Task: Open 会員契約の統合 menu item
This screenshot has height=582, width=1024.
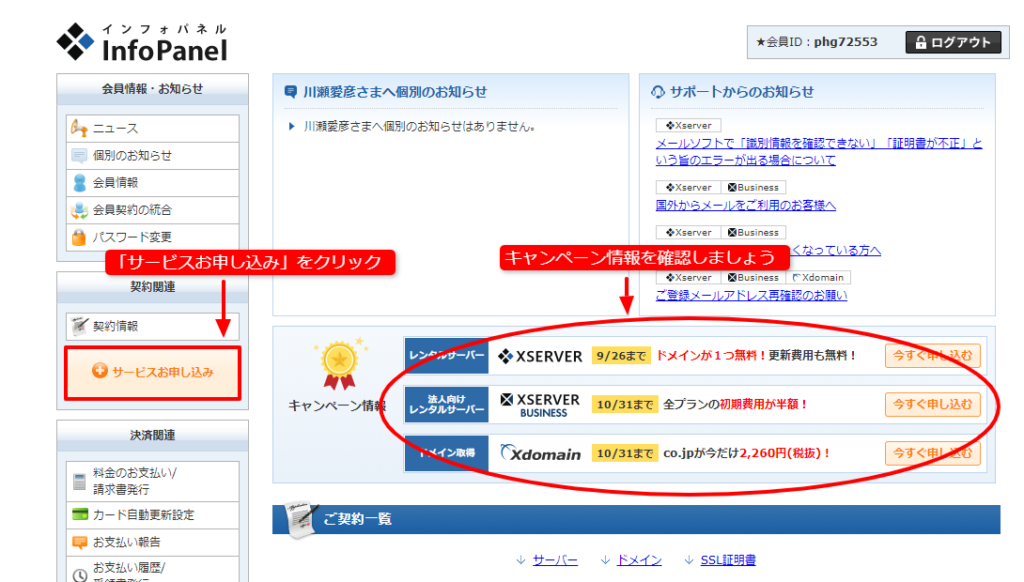Action: coord(131,210)
